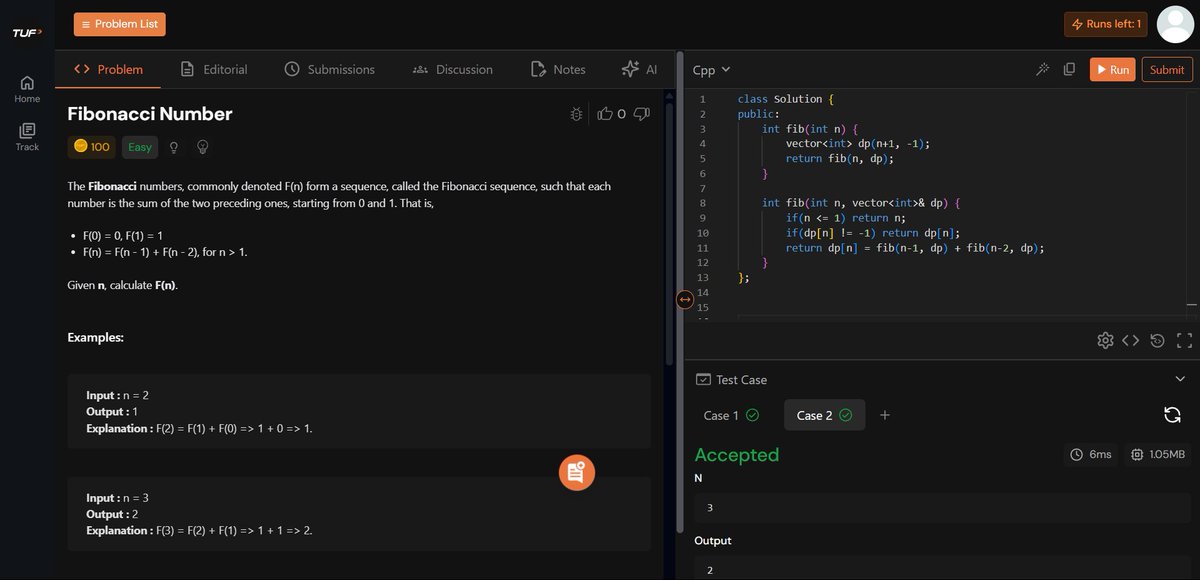Click the 1.05MB memory badge
The height and width of the screenshot is (580, 1200).
pyautogui.click(x=1158, y=454)
